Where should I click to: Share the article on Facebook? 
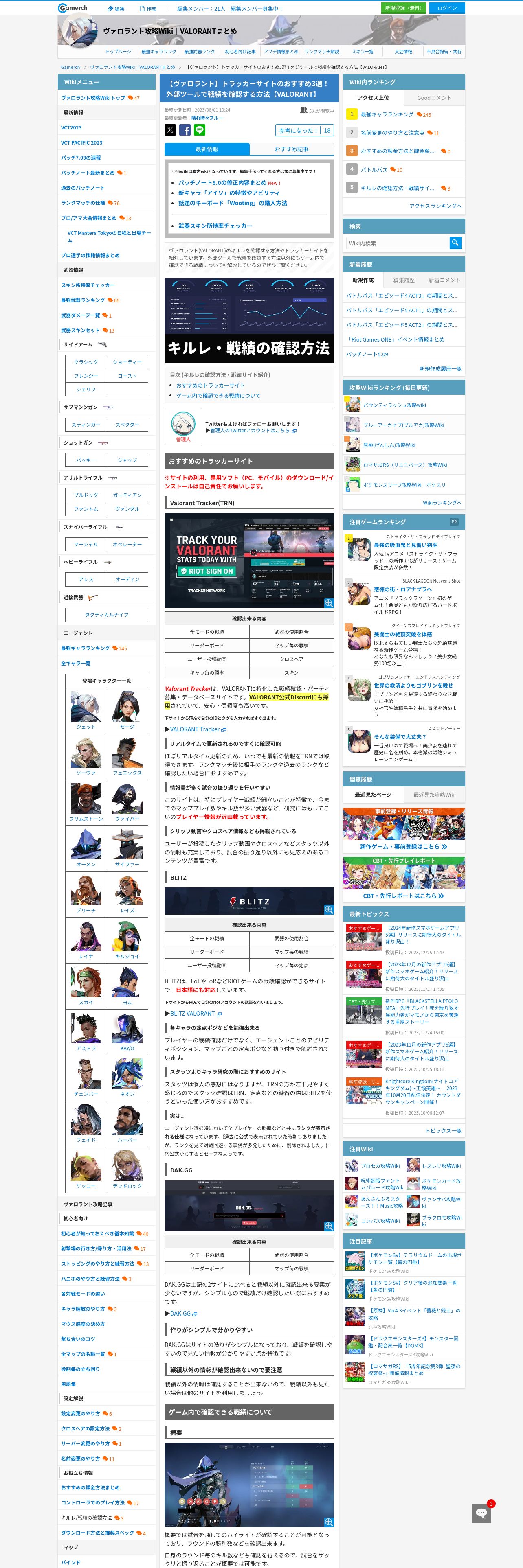click(185, 130)
